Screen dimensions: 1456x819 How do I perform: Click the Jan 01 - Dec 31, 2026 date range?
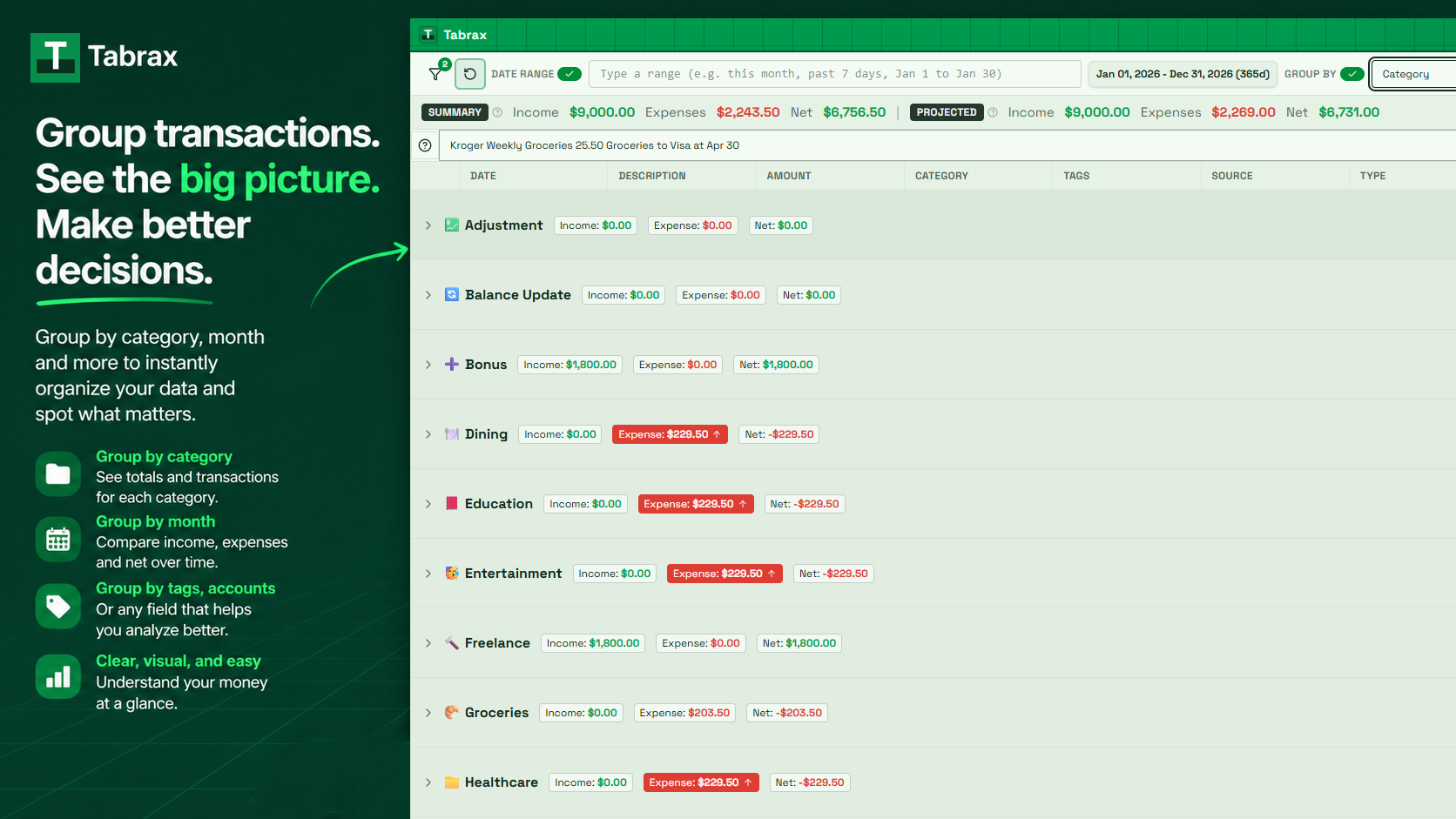tap(1183, 74)
